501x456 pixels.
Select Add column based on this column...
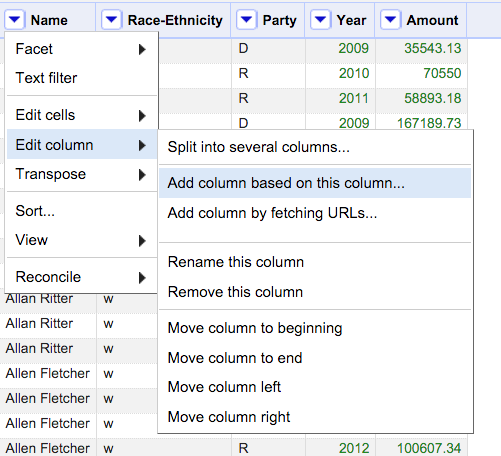tap(315, 183)
